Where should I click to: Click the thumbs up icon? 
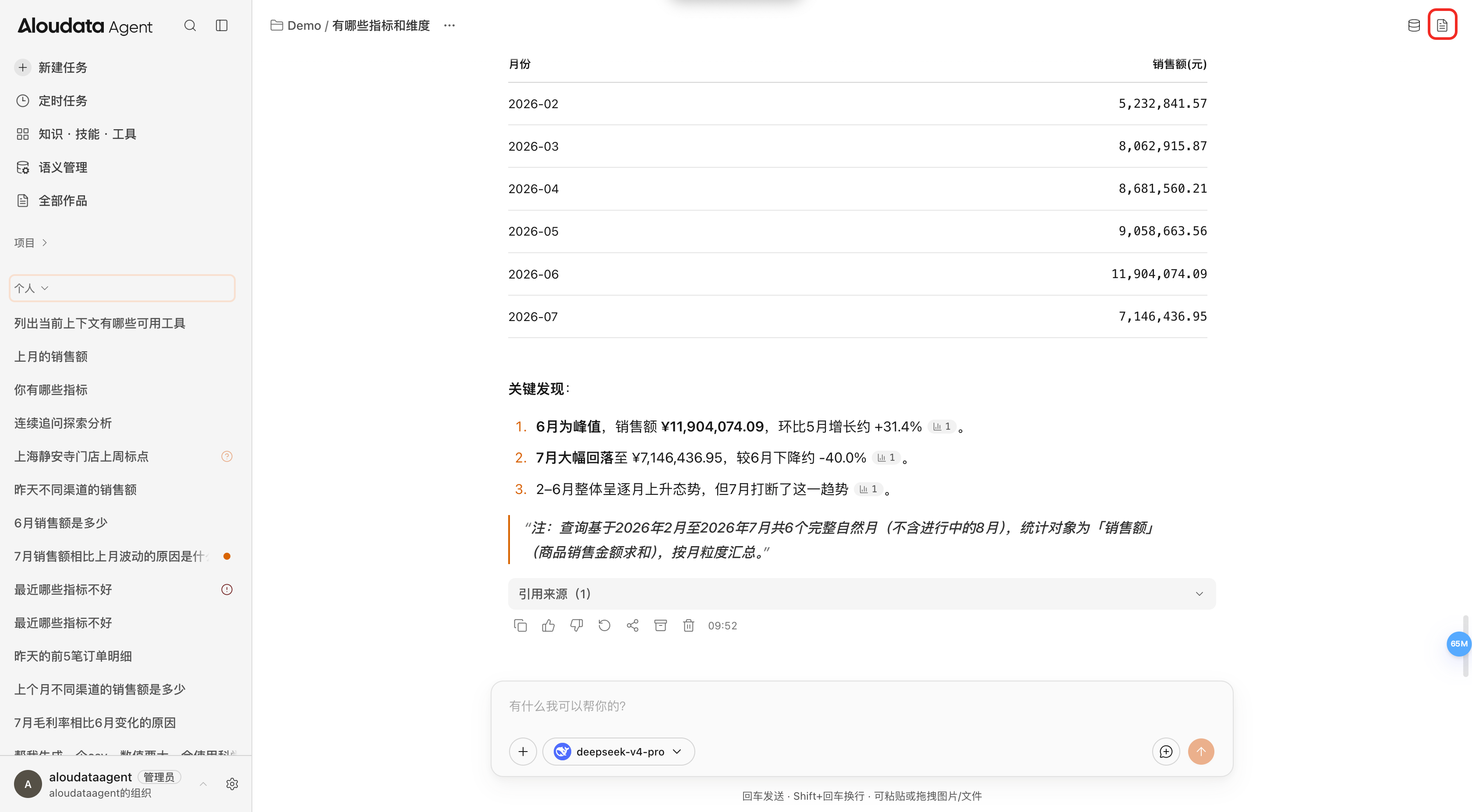tap(548, 625)
